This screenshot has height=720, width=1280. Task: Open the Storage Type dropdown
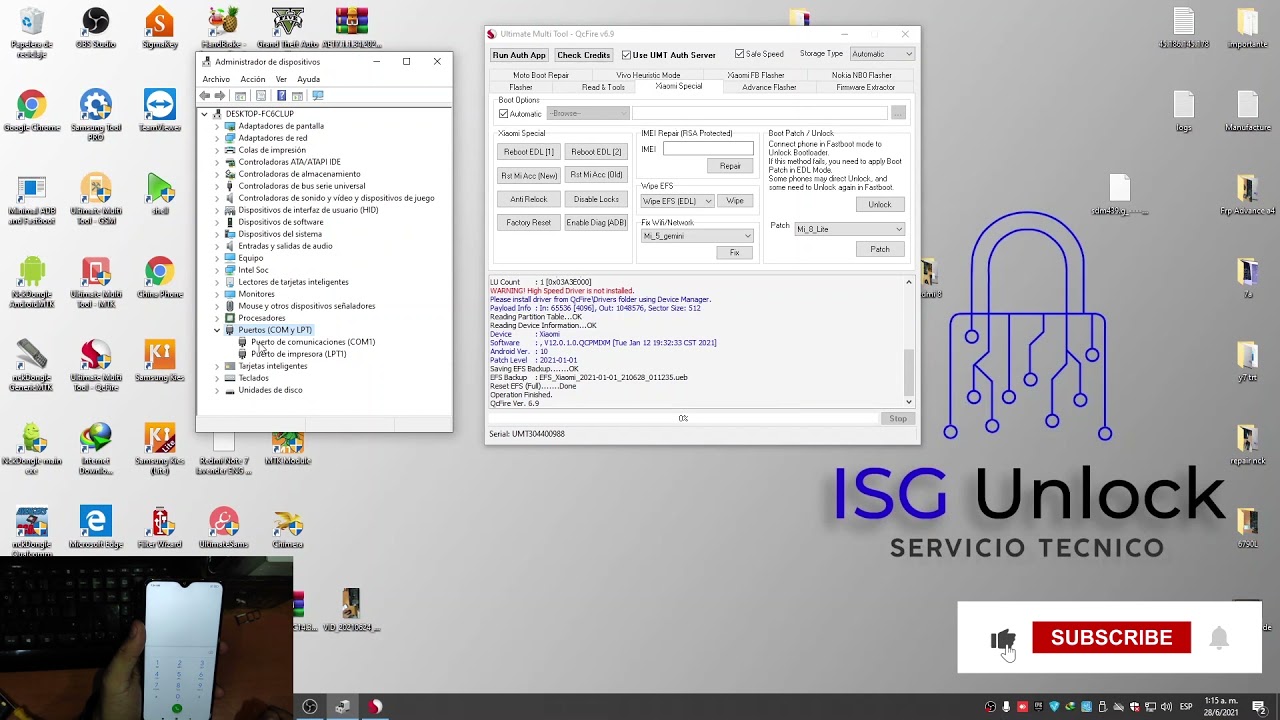(881, 54)
